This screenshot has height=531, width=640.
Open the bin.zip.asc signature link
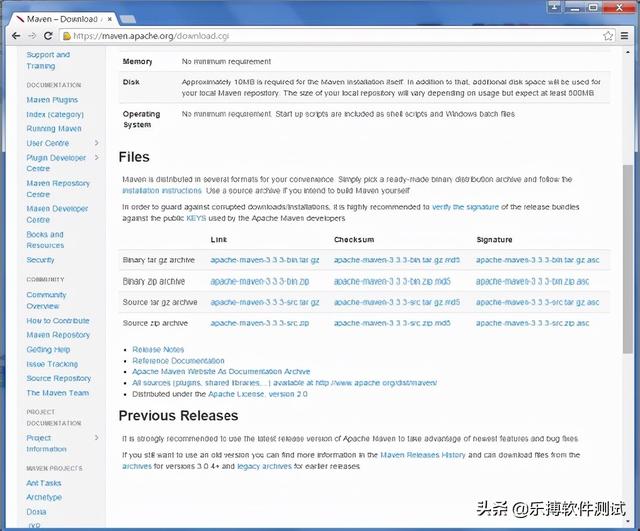(532, 281)
